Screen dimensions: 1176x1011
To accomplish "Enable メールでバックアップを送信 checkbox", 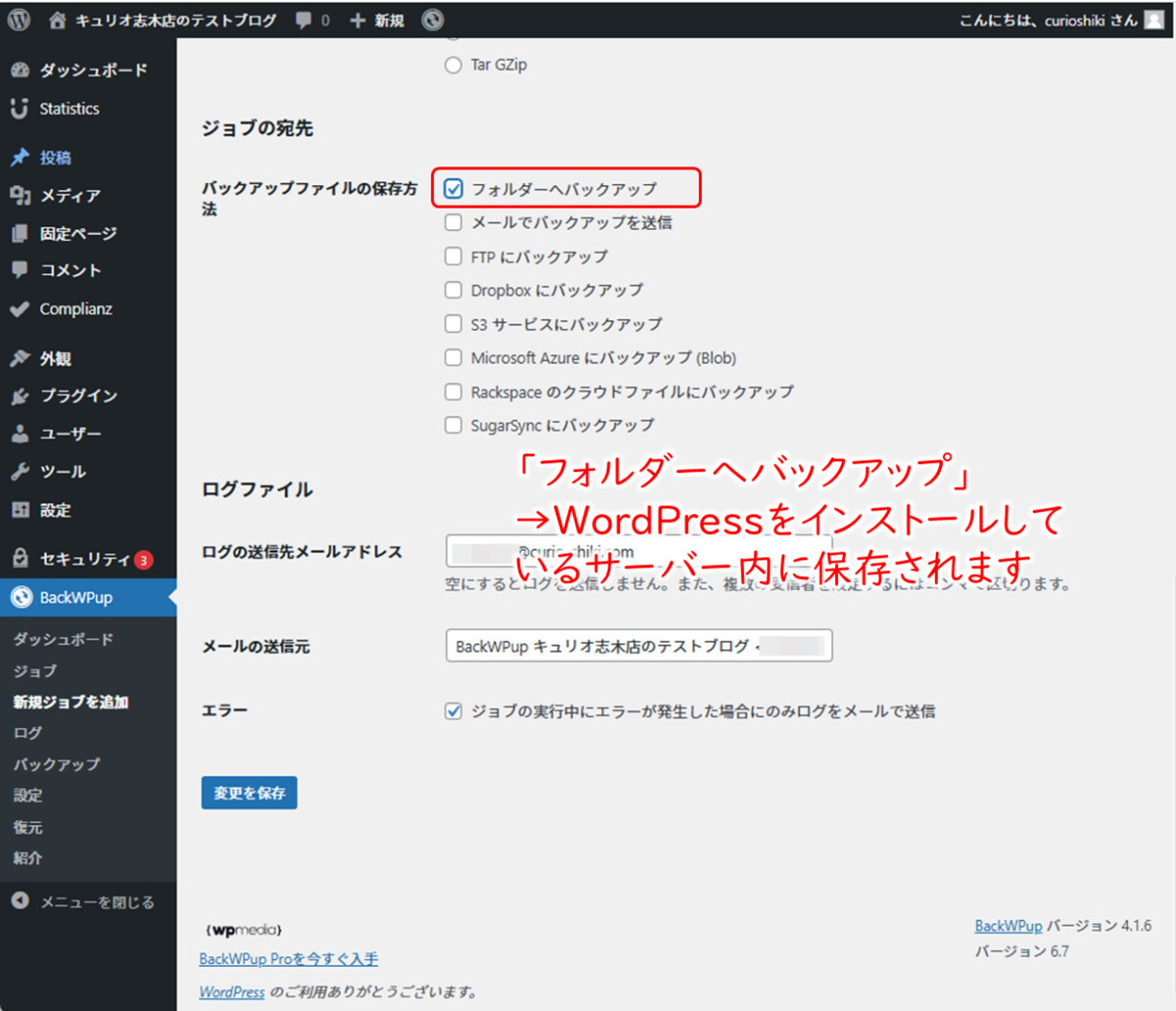I will tap(453, 222).
